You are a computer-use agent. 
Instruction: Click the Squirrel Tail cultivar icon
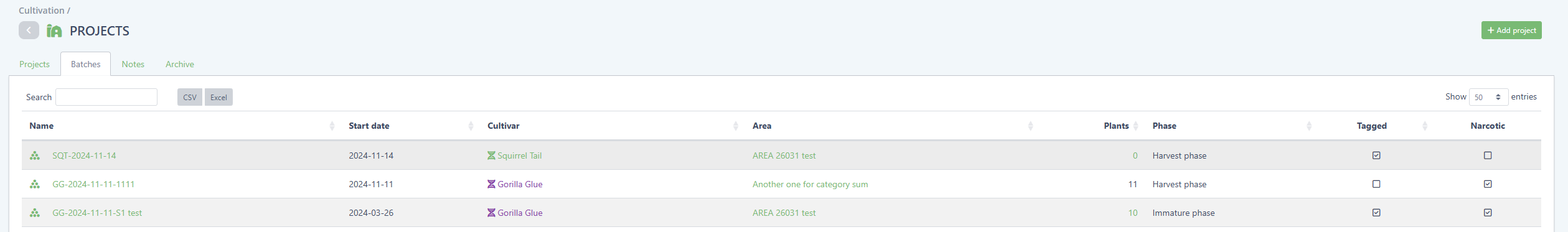[x=491, y=155]
